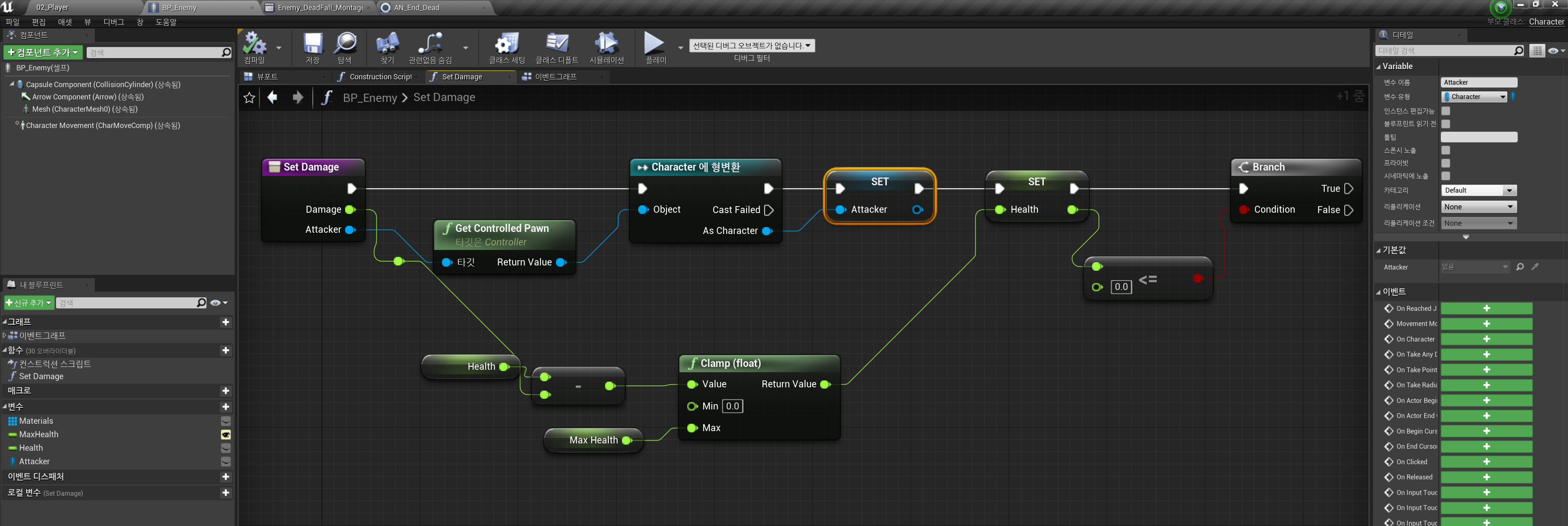
Task: Open the 파일 menu
Action: pos(12,22)
